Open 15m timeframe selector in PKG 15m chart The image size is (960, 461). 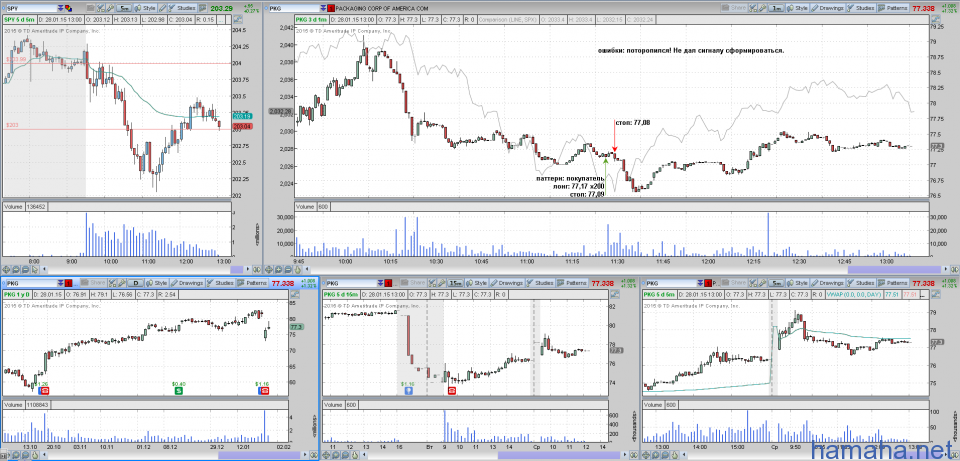coord(456,283)
